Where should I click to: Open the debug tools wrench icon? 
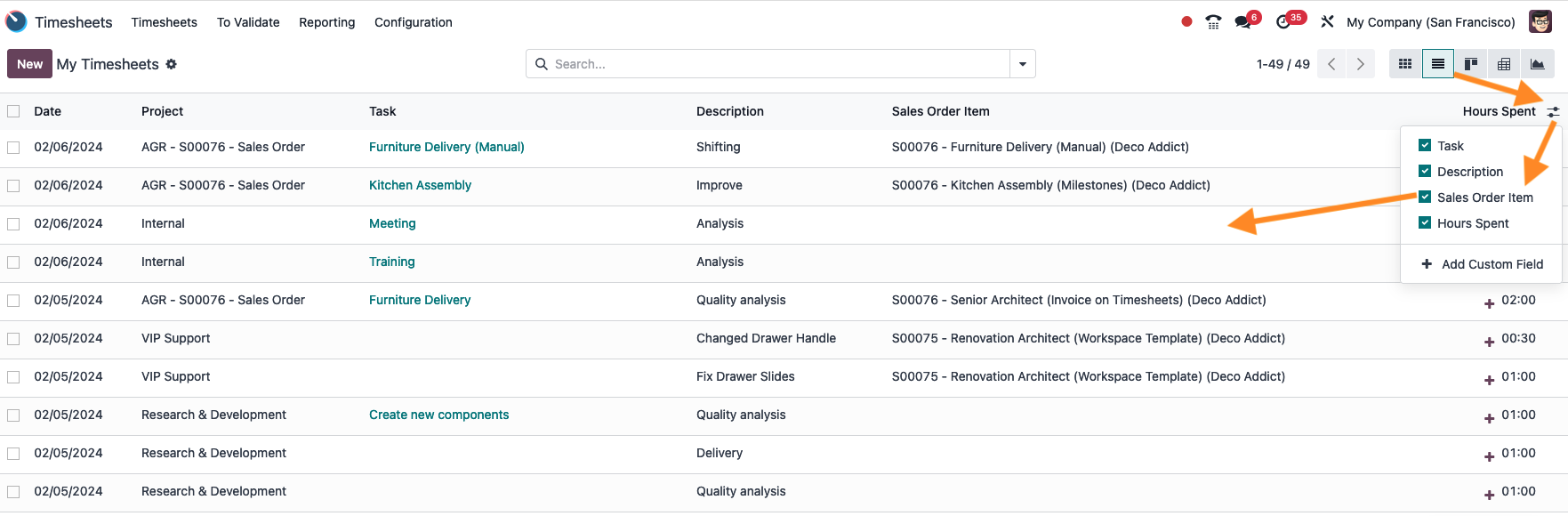point(1327,22)
